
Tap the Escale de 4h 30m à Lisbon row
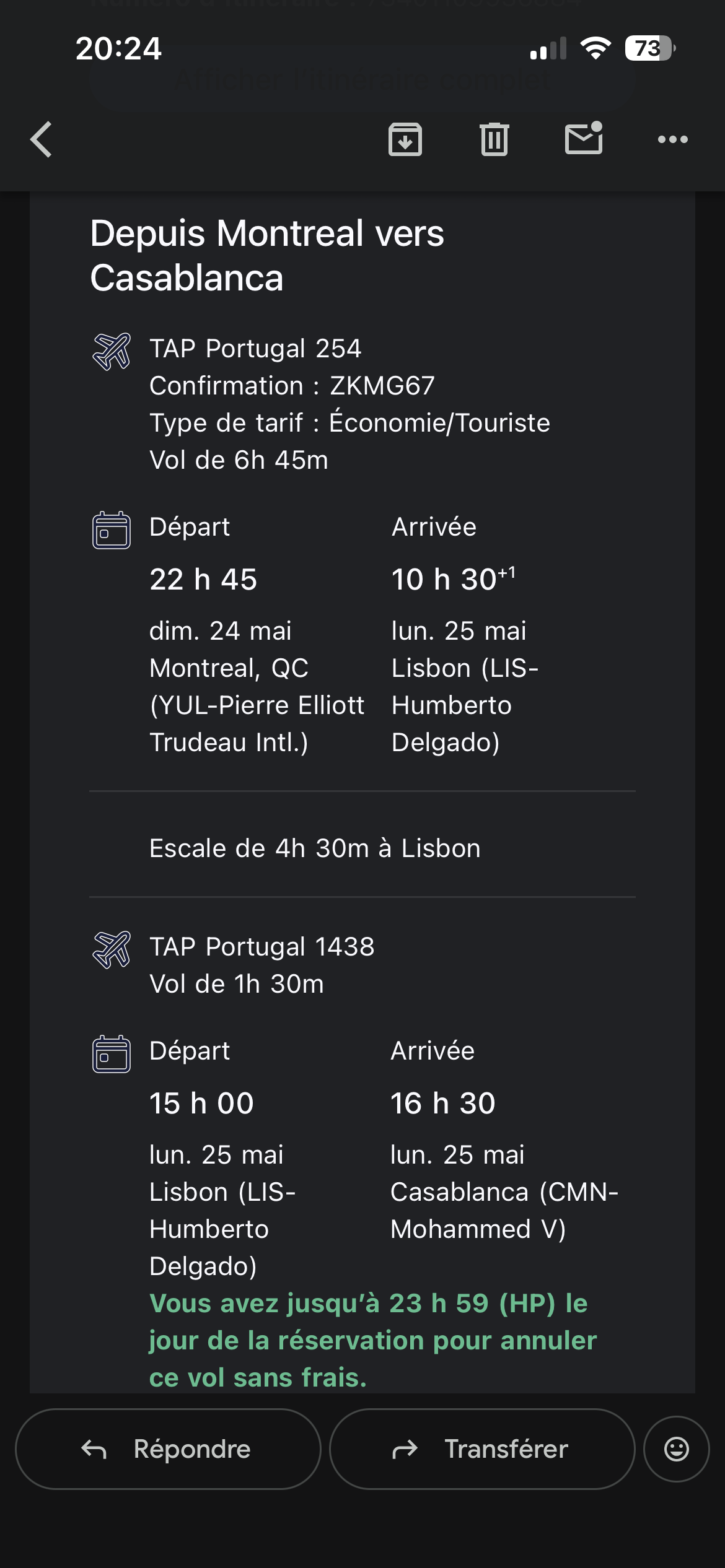coord(315,848)
